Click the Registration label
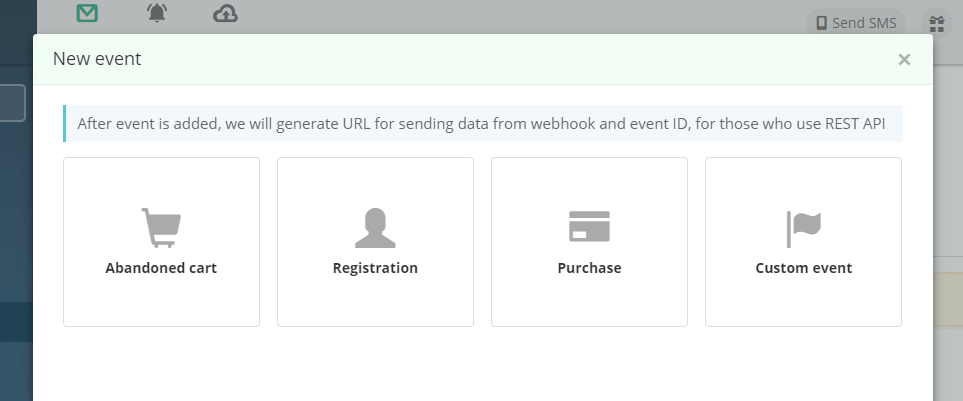 click(375, 268)
